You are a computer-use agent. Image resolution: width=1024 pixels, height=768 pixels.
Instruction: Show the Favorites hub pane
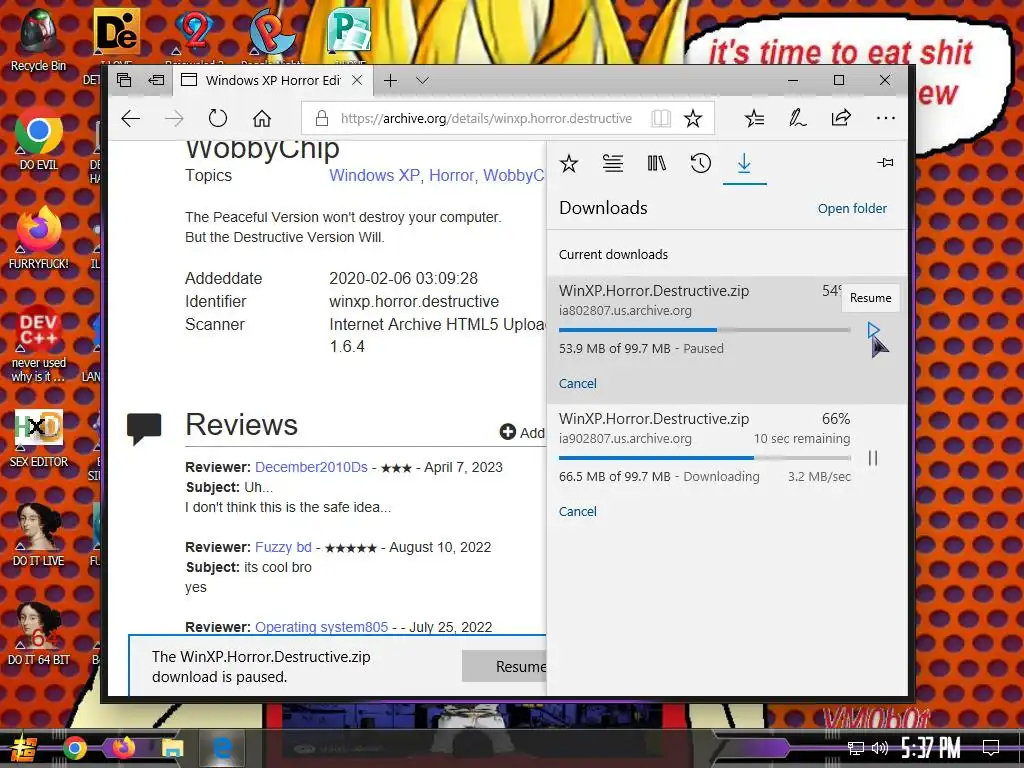point(569,163)
